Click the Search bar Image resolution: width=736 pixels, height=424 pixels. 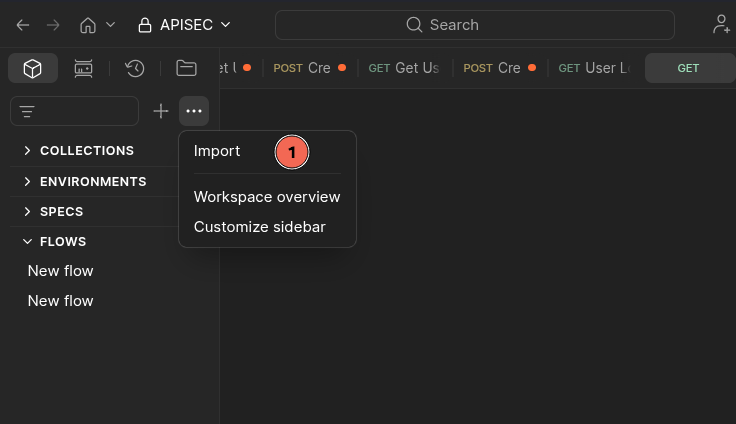click(x=475, y=25)
